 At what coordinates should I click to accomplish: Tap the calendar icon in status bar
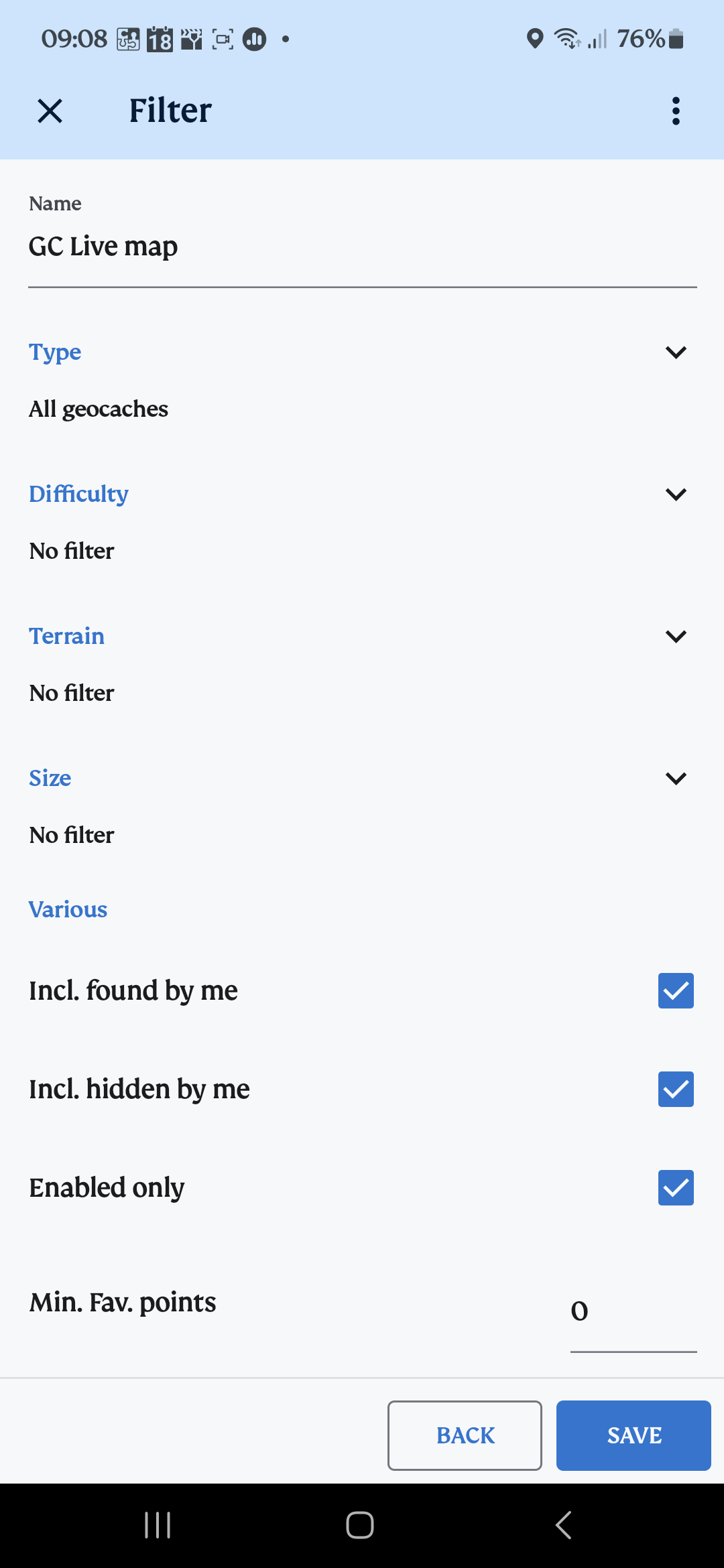(x=160, y=40)
